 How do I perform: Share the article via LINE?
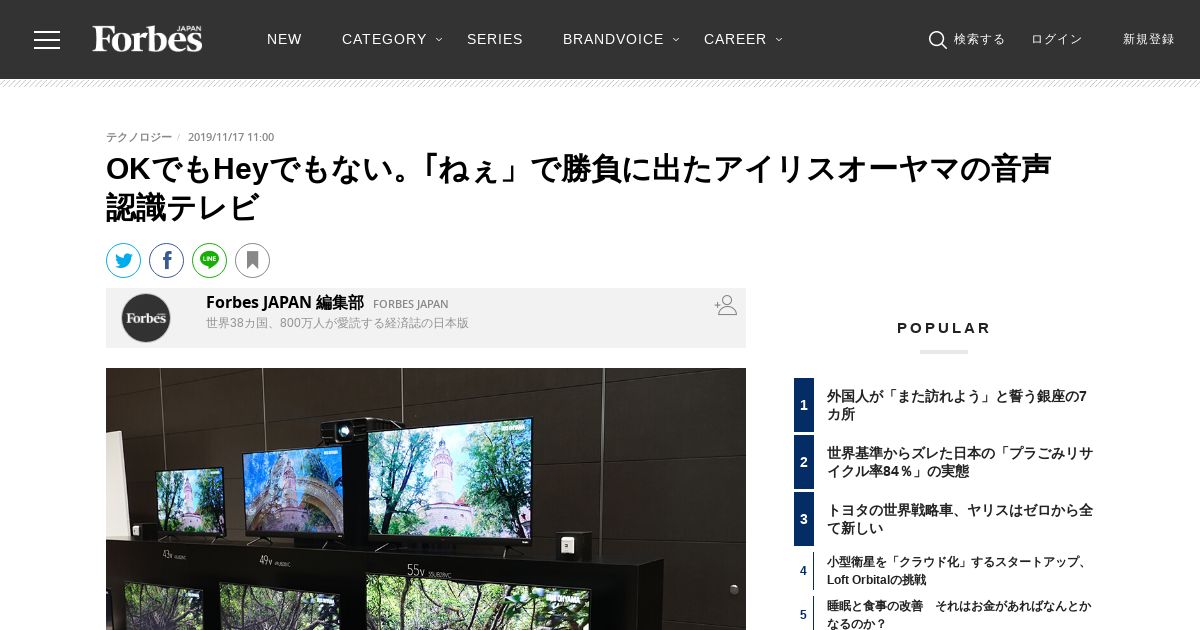pyautogui.click(x=209, y=261)
